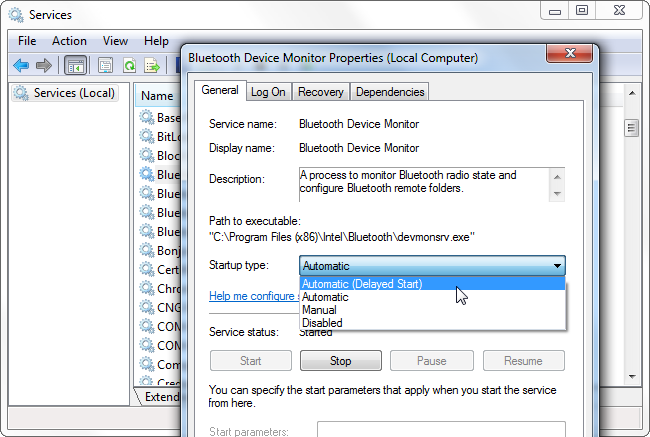
Task: Click the Back arrow toolbar icon
Action: pyautogui.click(x=21, y=66)
